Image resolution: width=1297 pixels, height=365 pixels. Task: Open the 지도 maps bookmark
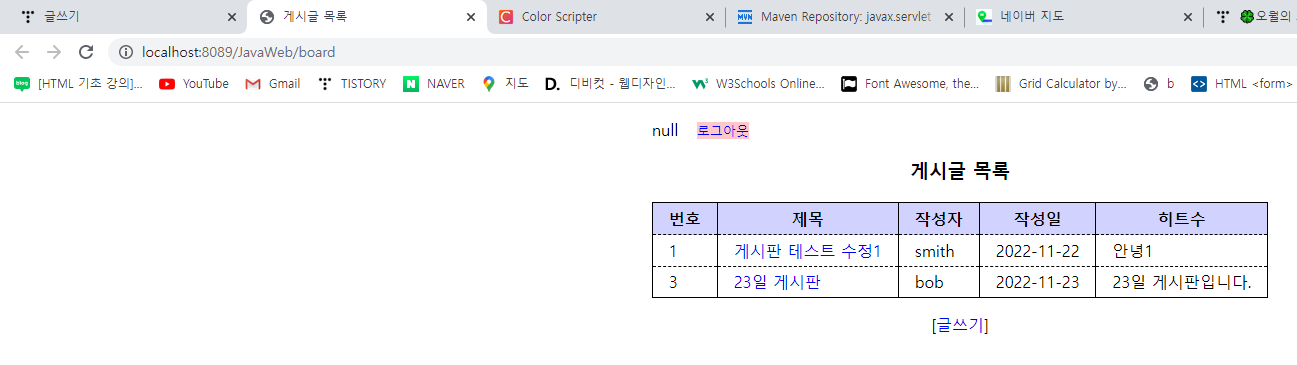pos(505,84)
